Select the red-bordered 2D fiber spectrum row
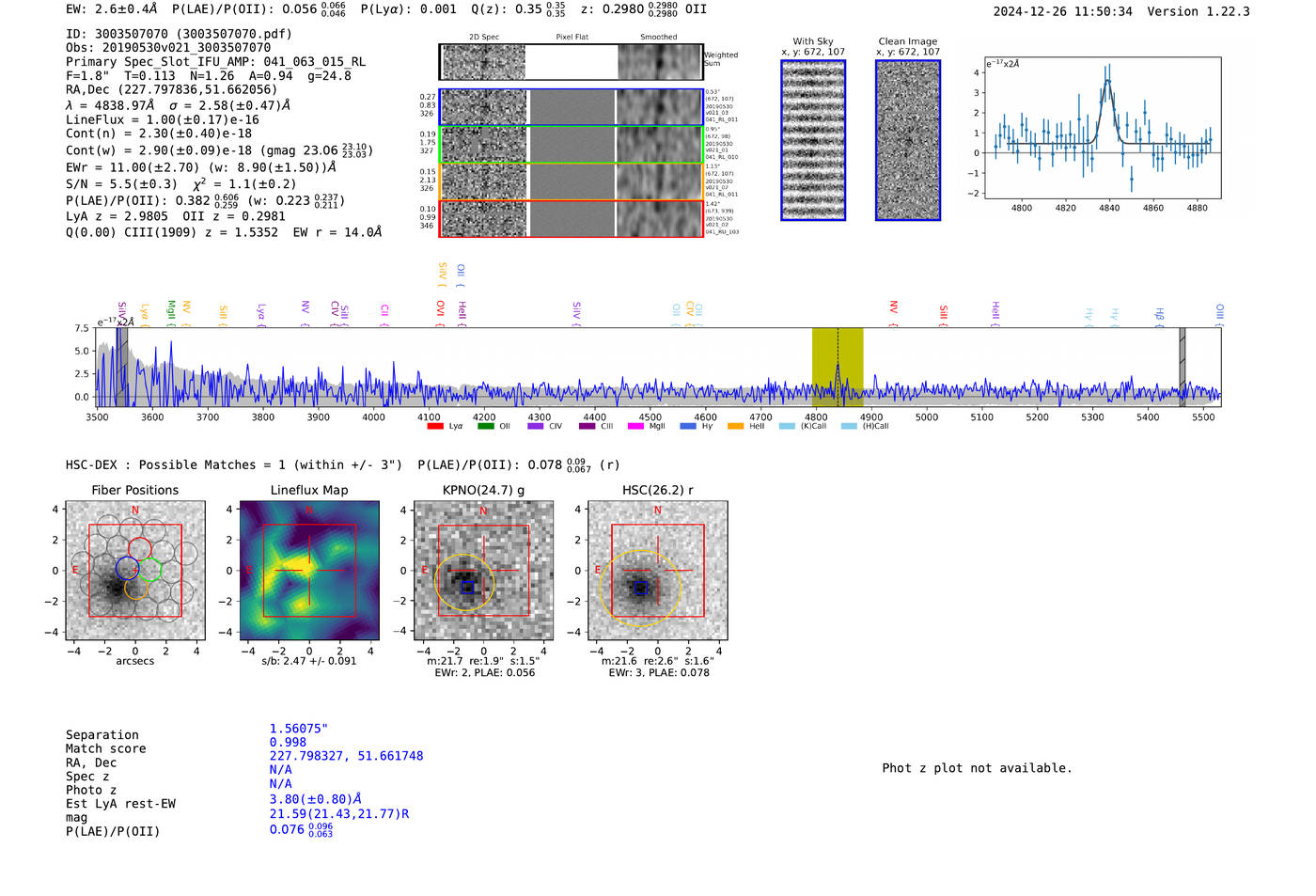Screen dimensions: 1316x896 (x=571, y=218)
